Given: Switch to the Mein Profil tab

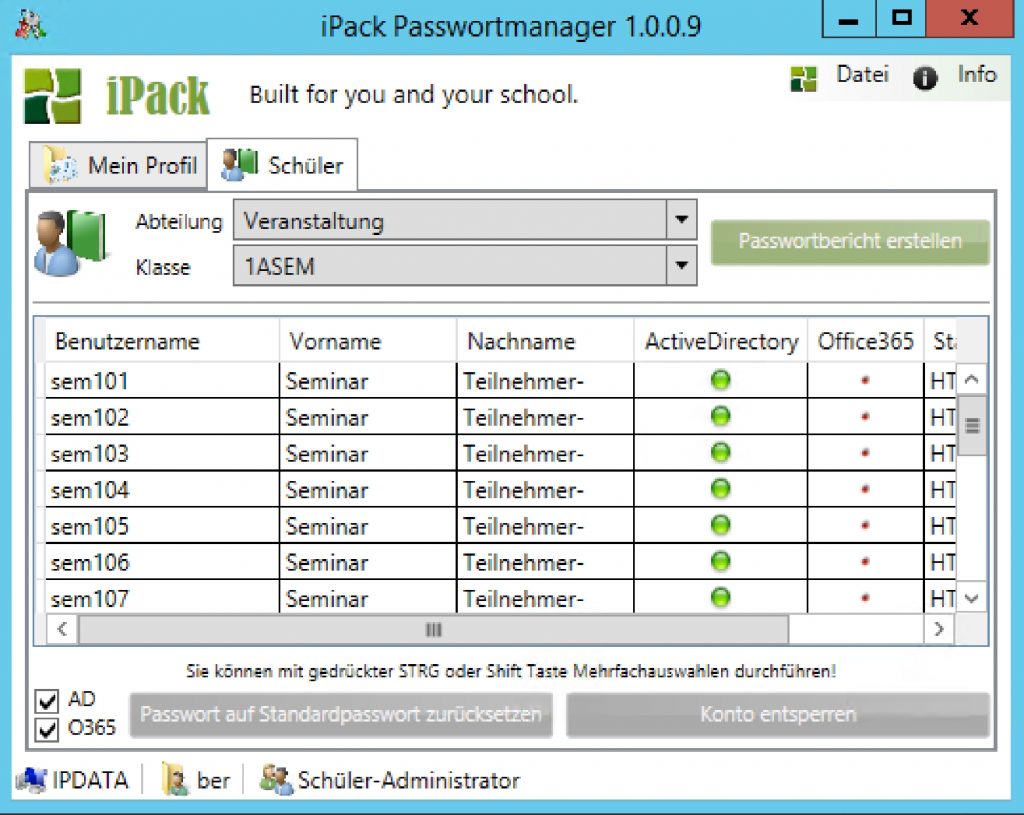Looking at the screenshot, I should 120,166.
